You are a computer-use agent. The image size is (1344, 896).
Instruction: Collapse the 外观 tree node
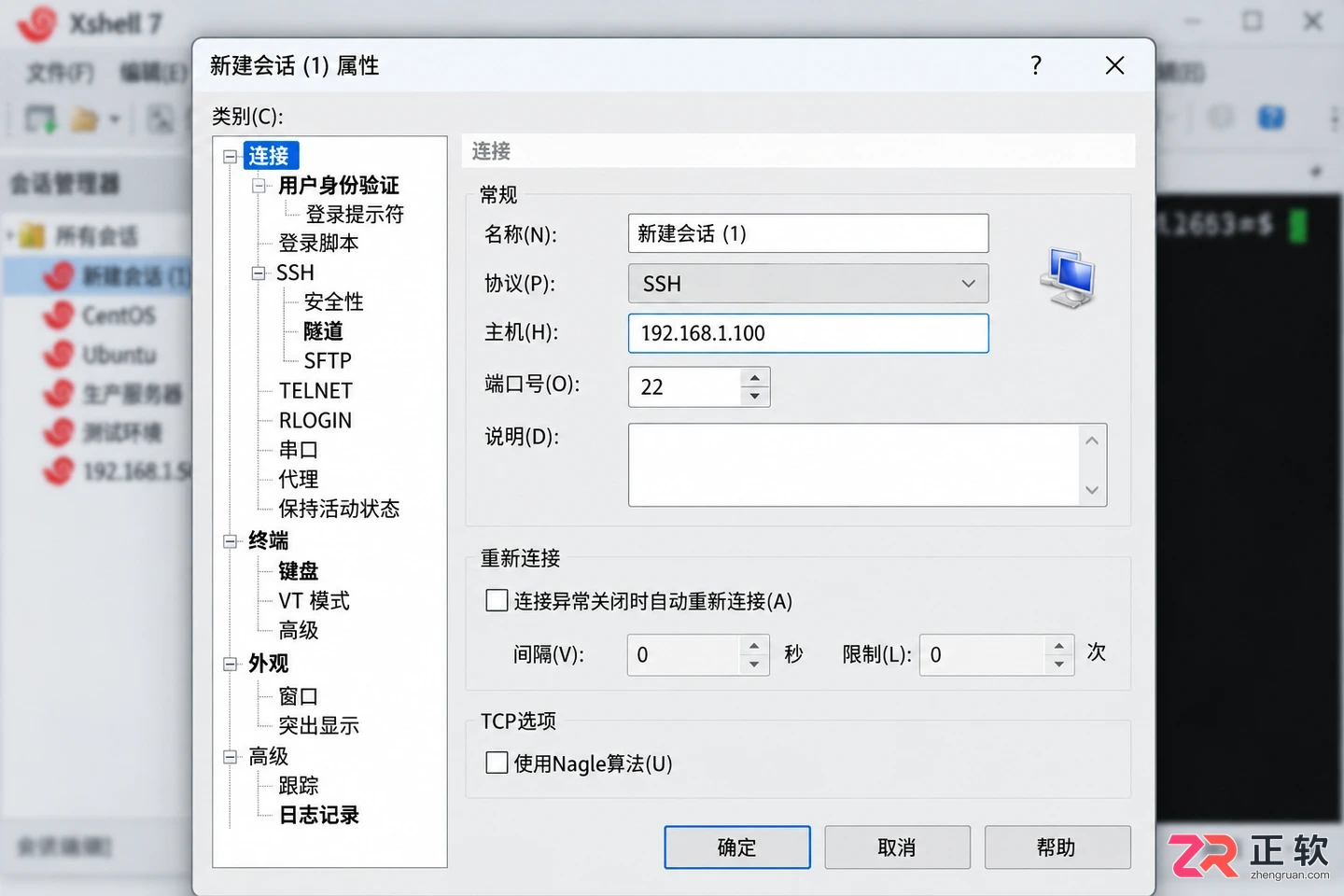231,665
